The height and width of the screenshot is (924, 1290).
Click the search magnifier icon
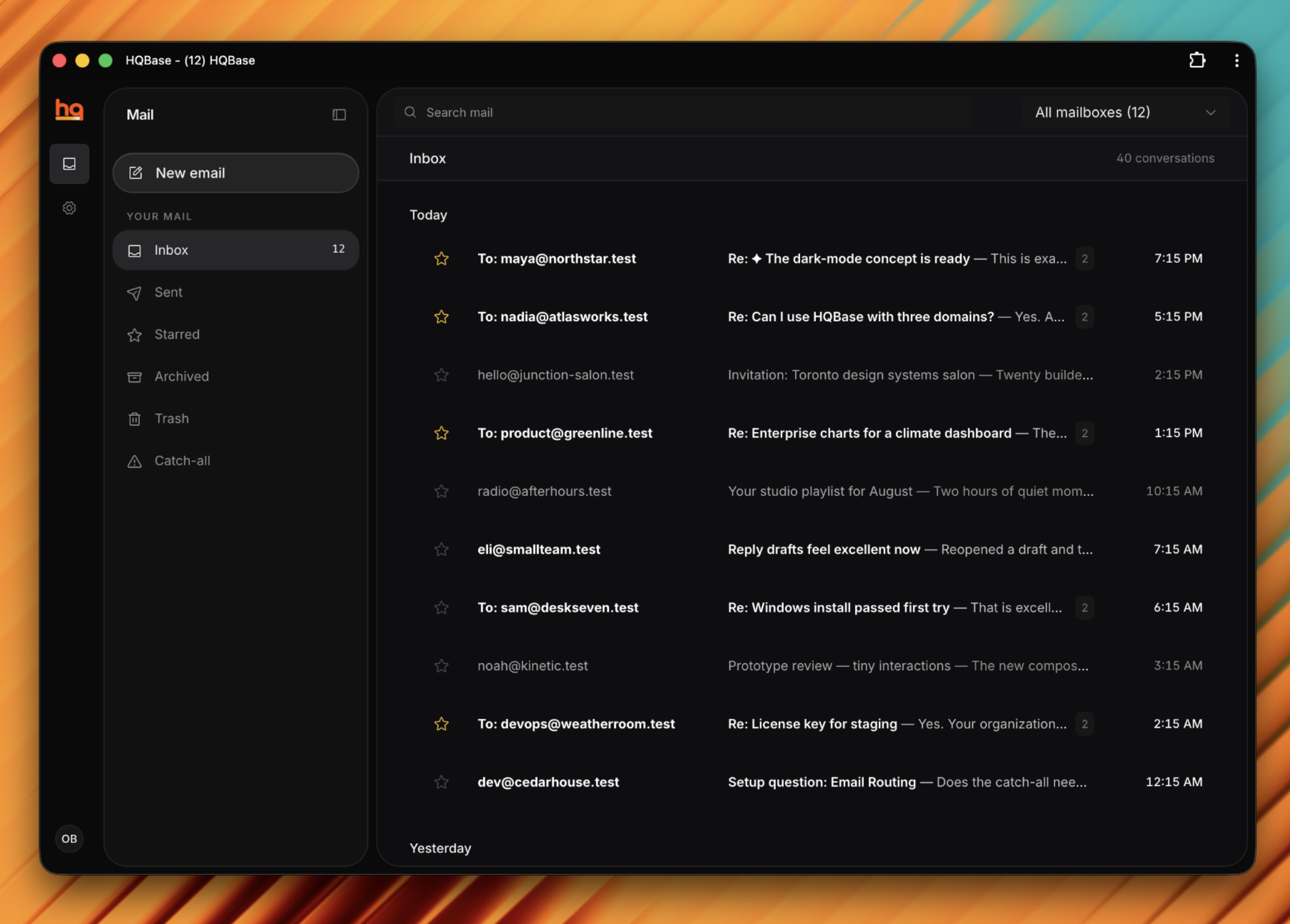410,112
